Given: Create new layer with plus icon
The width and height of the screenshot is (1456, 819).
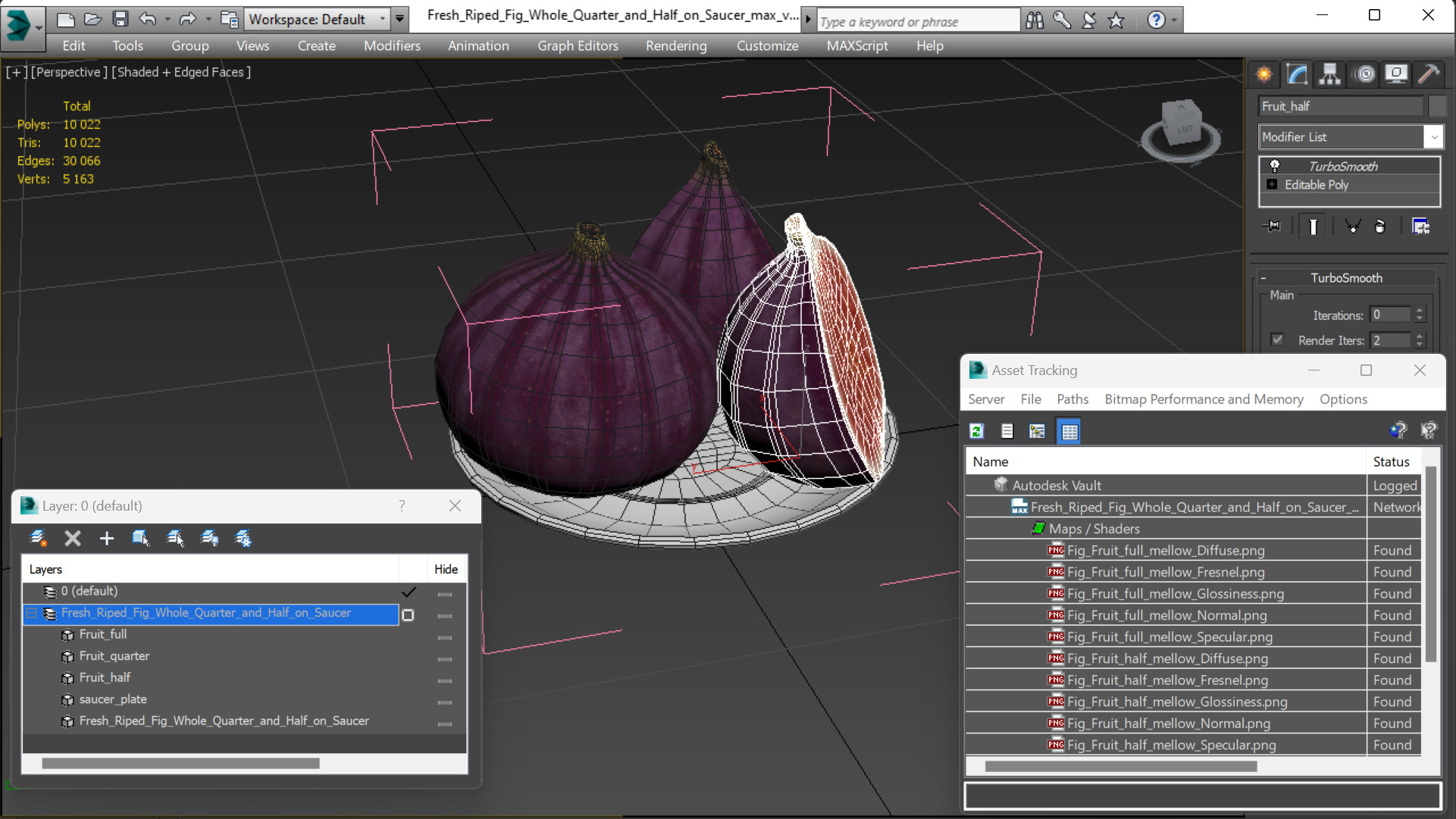Looking at the screenshot, I should tap(106, 538).
